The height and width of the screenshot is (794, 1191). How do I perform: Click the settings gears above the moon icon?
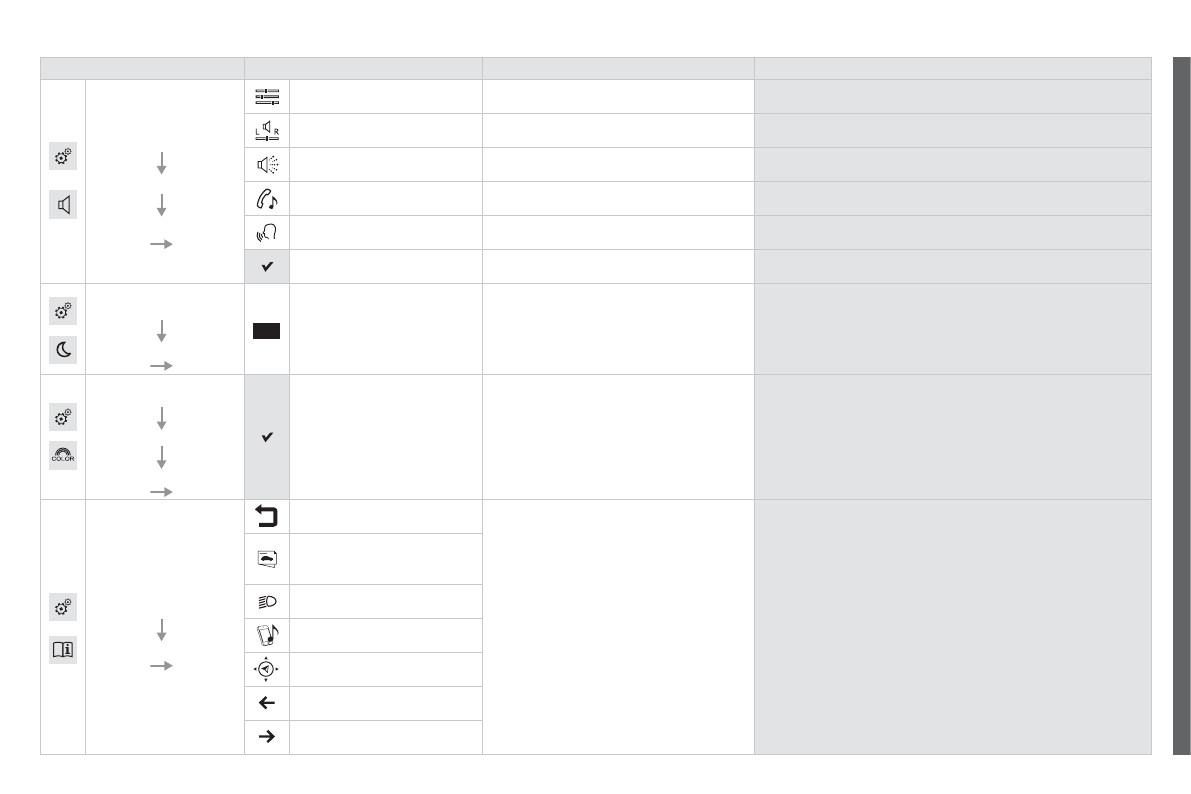coord(63,311)
